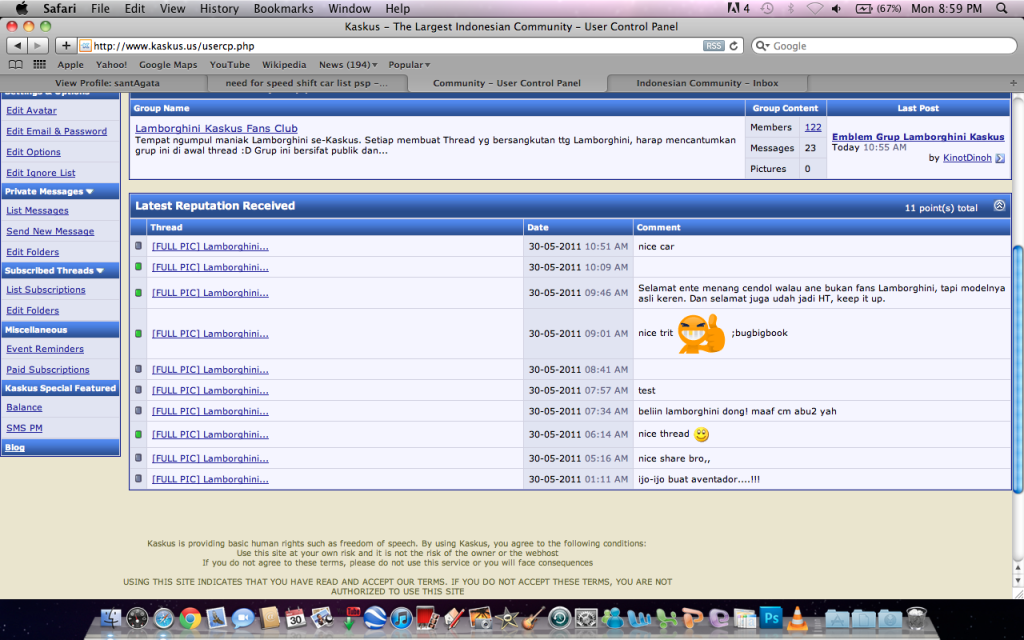Open the SMS PM link
Image resolution: width=1024 pixels, height=640 pixels.
pyautogui.click(x=24, y=428)
